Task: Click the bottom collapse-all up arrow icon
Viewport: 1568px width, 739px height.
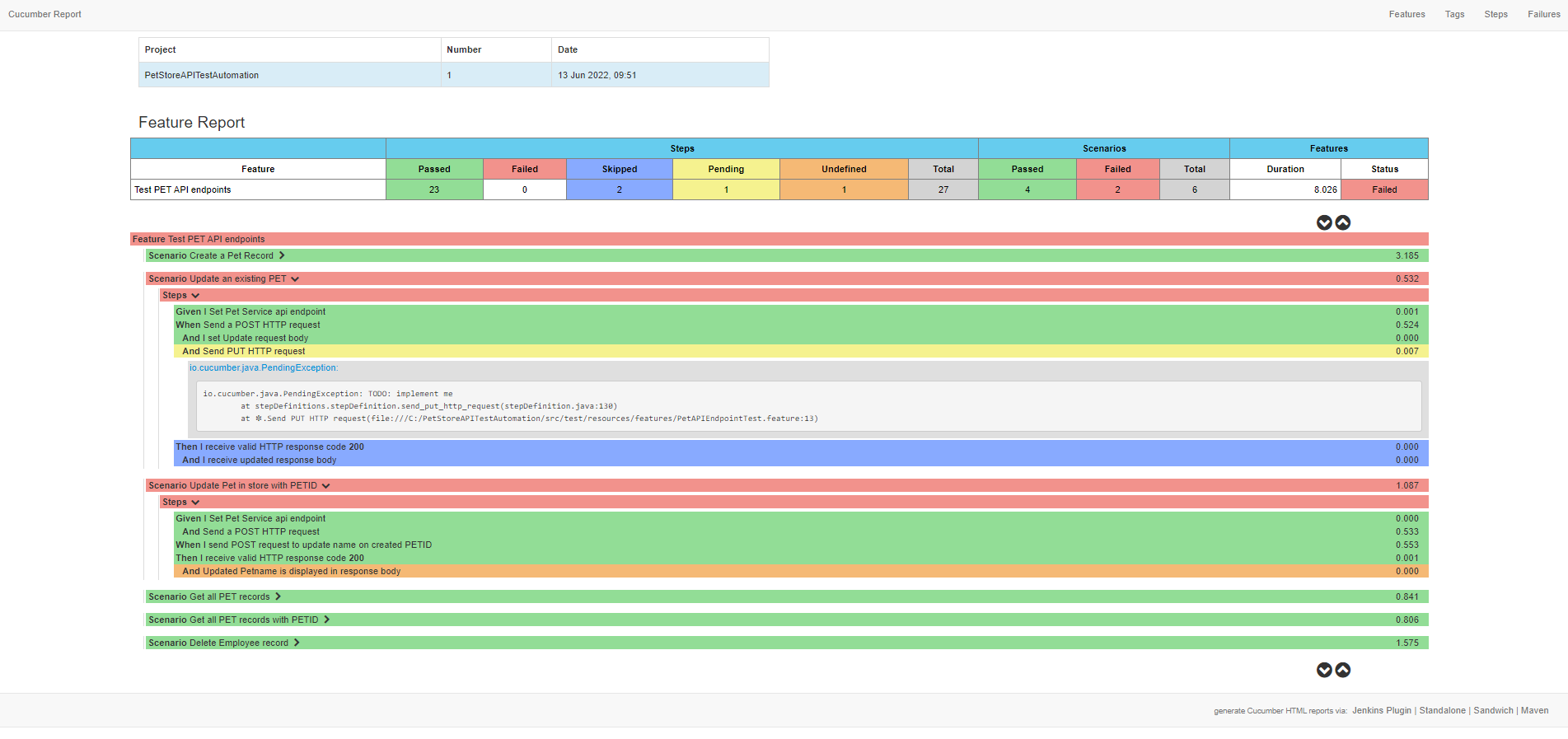Action: click(1343, 670)
